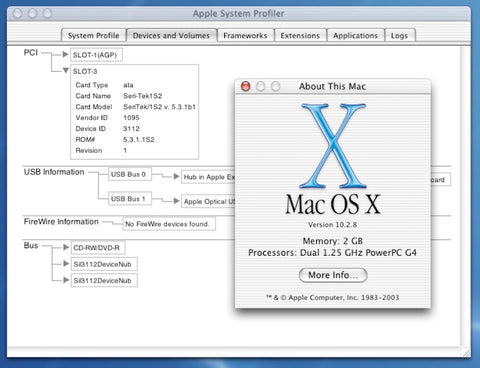Image resolution: width=480 pixels, height=368 pixels.
Task: Click the Revision value 1
Action: (125, 151)
